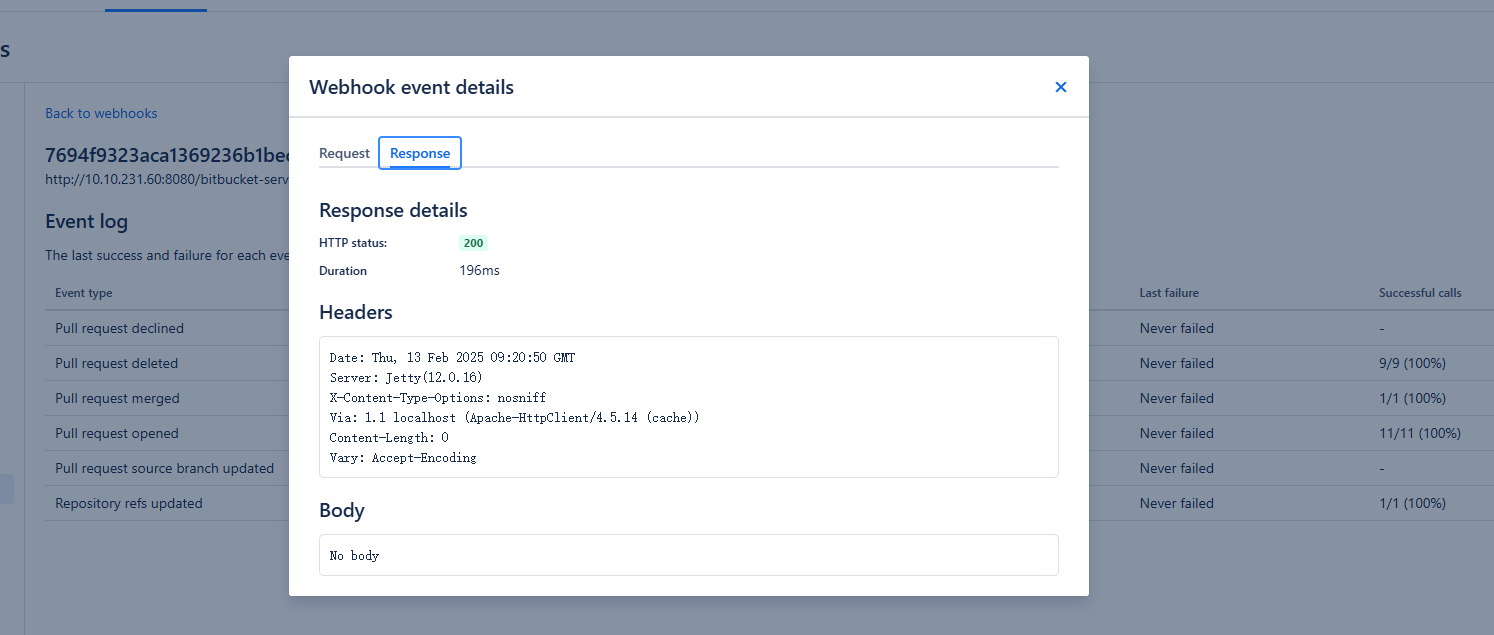Click the 11/11 (100%) successful calls value
Screen dimensions: 1494x635
pyautogui.click(x=1420, y=433)
